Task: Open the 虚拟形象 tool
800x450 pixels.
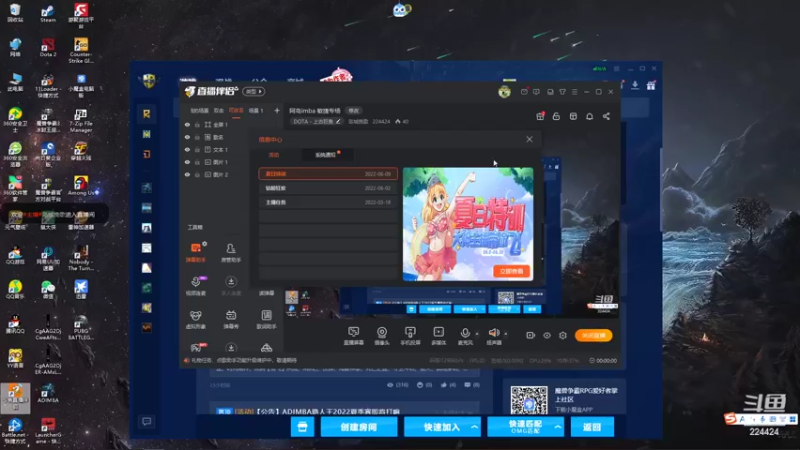Action: (195, 319)
